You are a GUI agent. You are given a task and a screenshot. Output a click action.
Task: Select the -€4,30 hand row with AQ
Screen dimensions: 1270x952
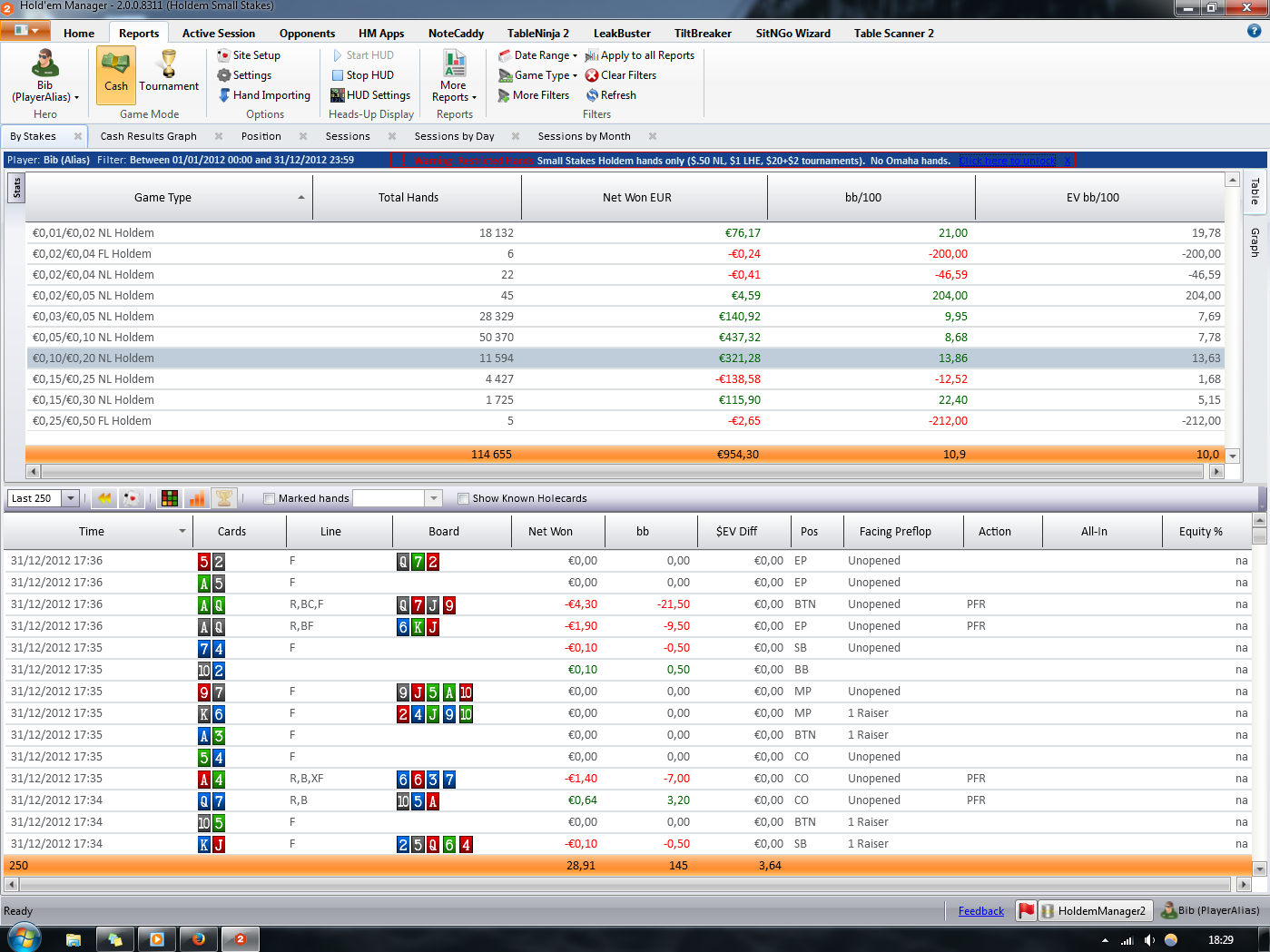tap(627, 604)
